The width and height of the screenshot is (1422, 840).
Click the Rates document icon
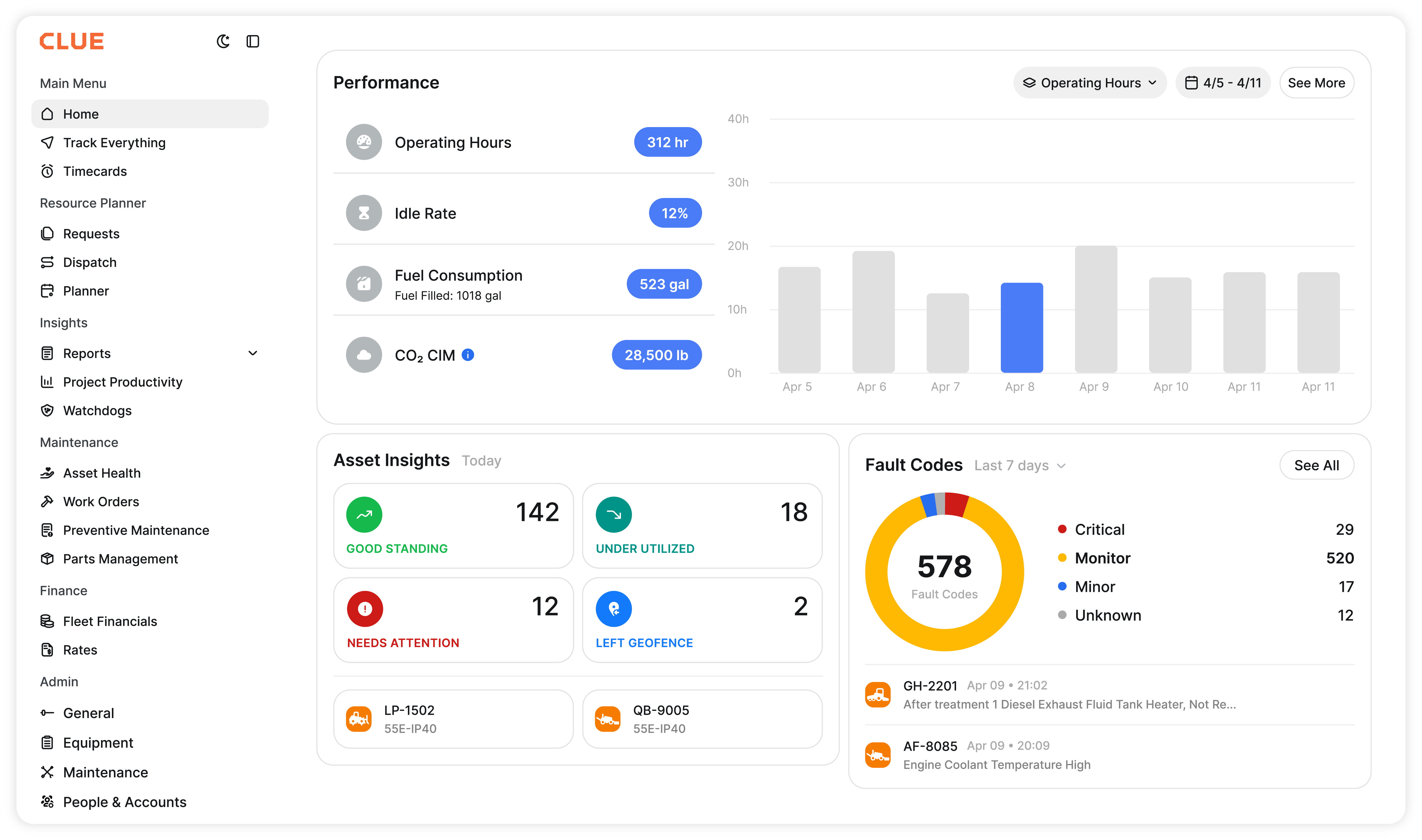tap(48, 650)
